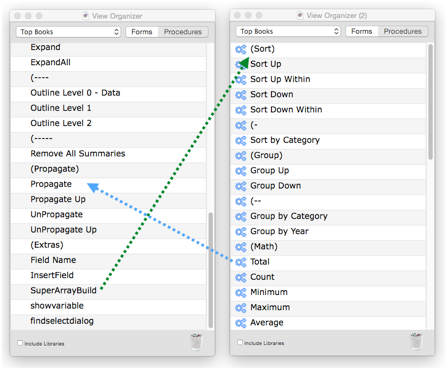Select the gear icon beside Group by Year
This screenshot has height=370, width=448.
[241, 232]
